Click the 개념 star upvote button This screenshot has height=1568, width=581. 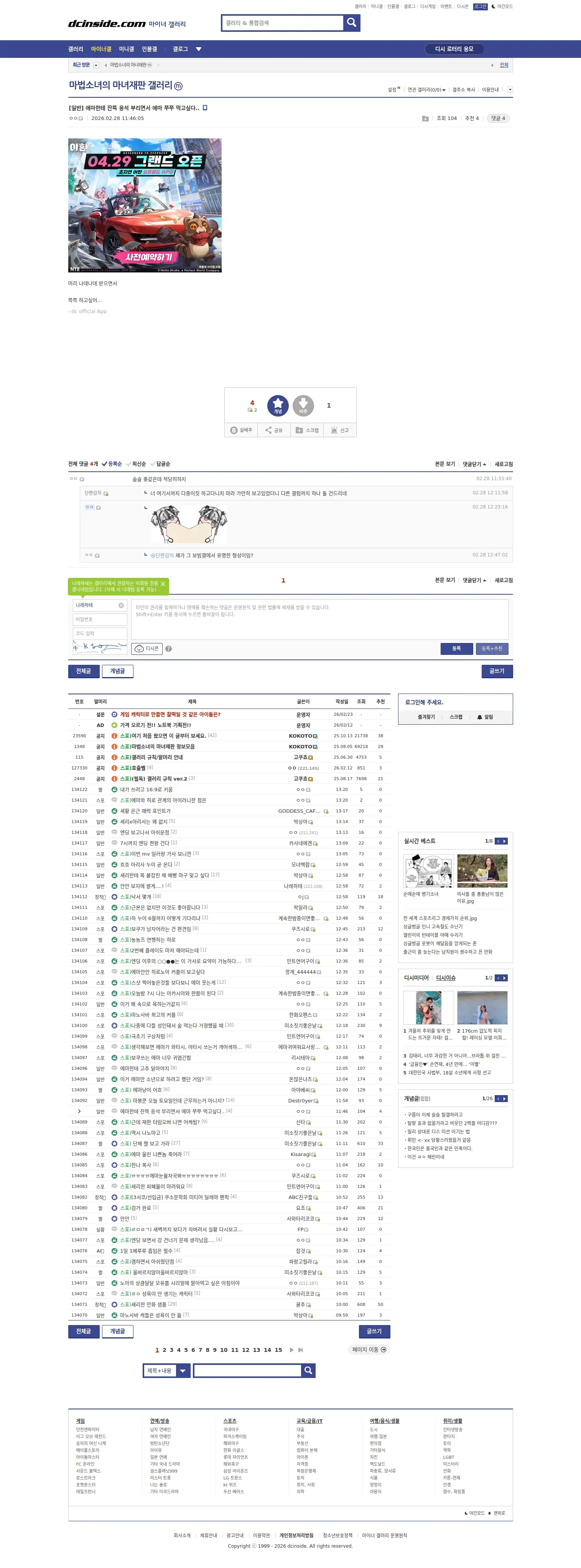coord(278,405)
